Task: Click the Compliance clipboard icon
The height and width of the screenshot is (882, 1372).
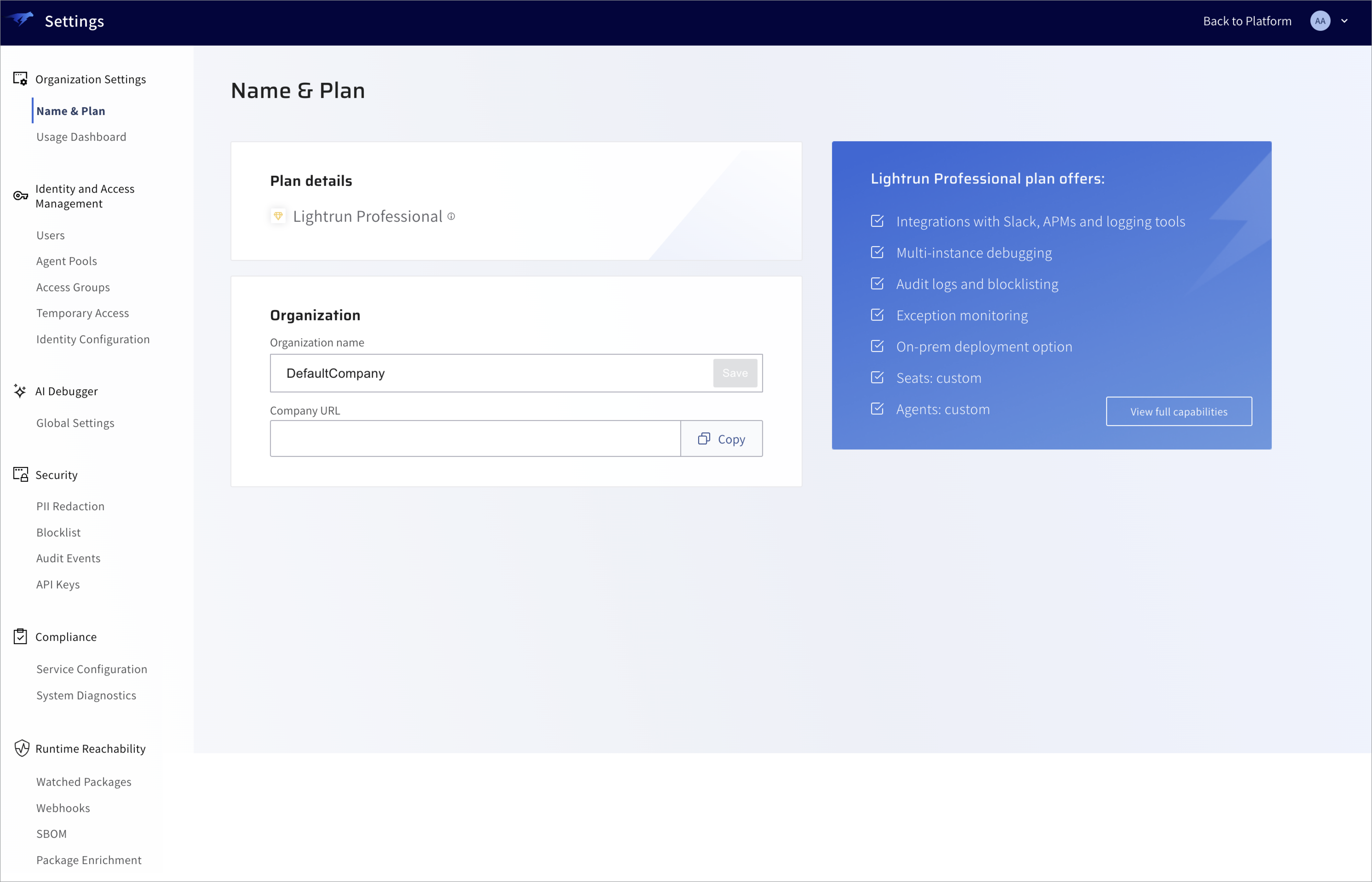Action: click(20, 636)
